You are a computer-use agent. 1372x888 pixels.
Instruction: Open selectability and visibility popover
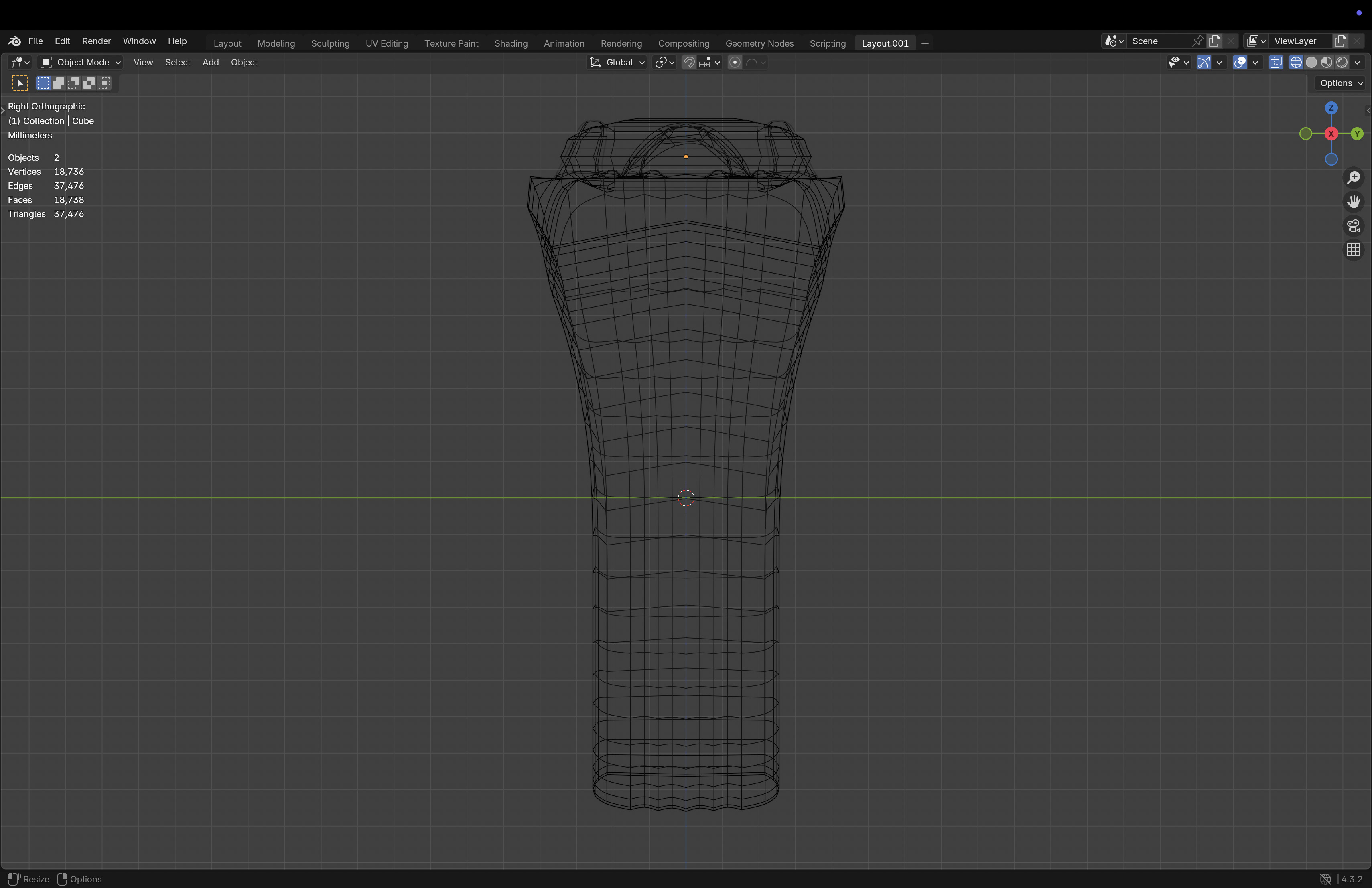click(1178, 62)
